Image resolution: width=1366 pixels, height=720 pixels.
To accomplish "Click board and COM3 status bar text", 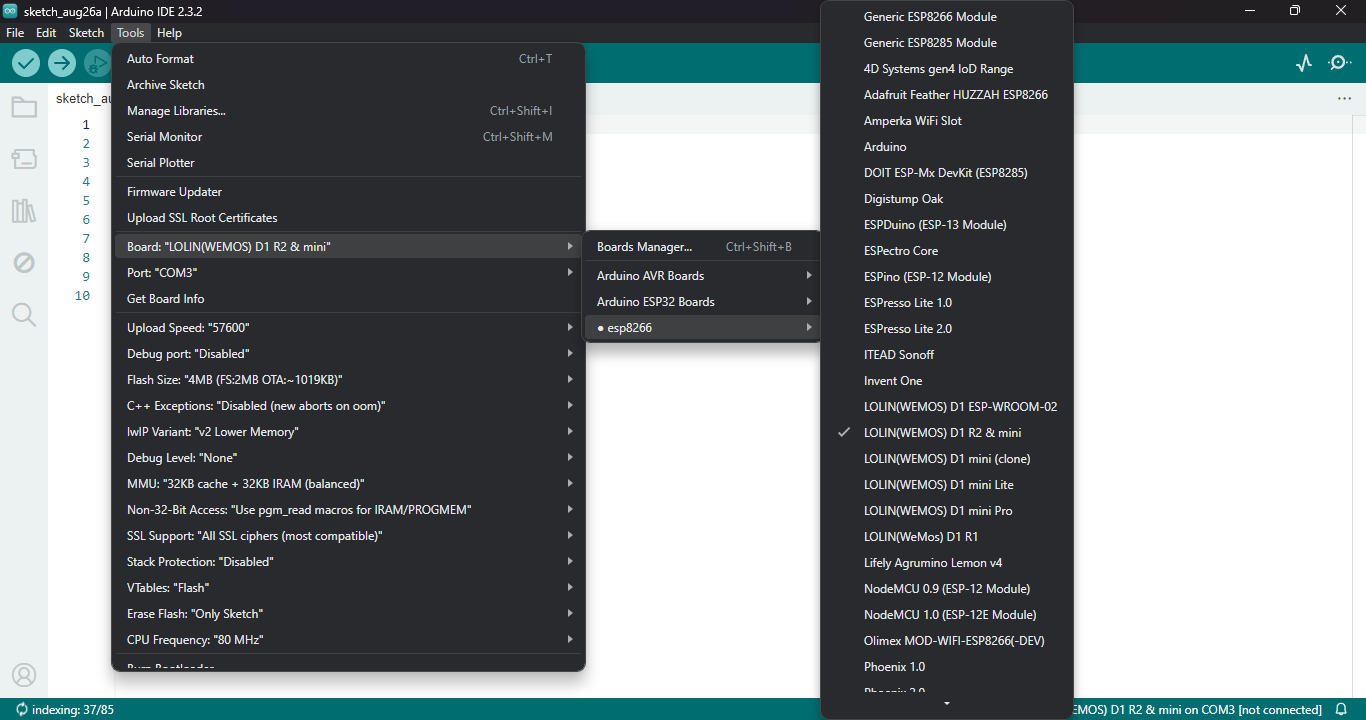I will [1198, 709].
